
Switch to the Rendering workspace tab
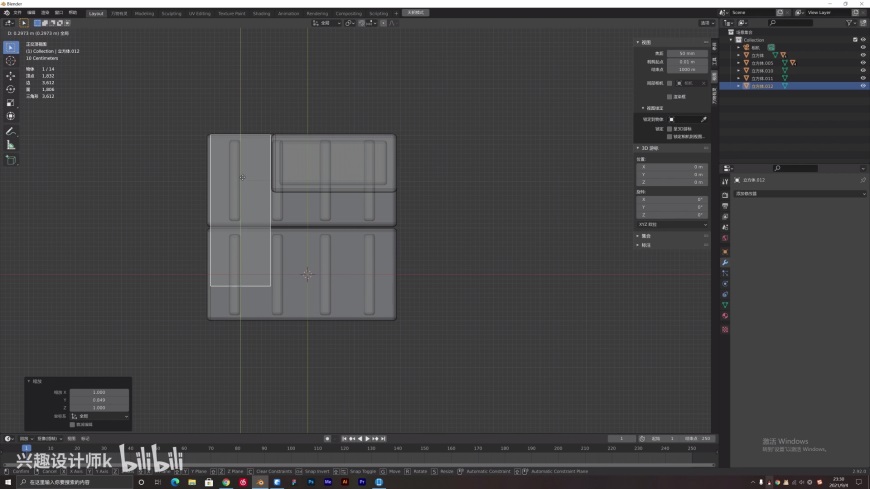(317, 13)
